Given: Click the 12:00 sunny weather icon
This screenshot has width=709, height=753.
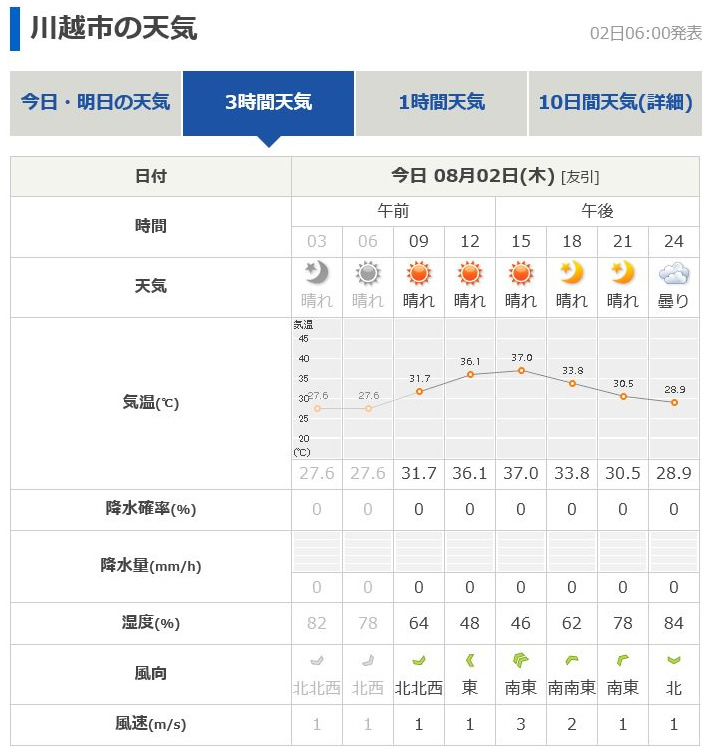Looking at the screenshot, I should (470, 273).
